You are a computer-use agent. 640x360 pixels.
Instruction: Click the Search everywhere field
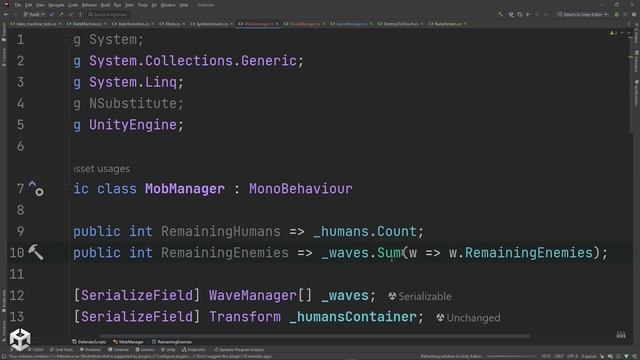pos(108,14)
